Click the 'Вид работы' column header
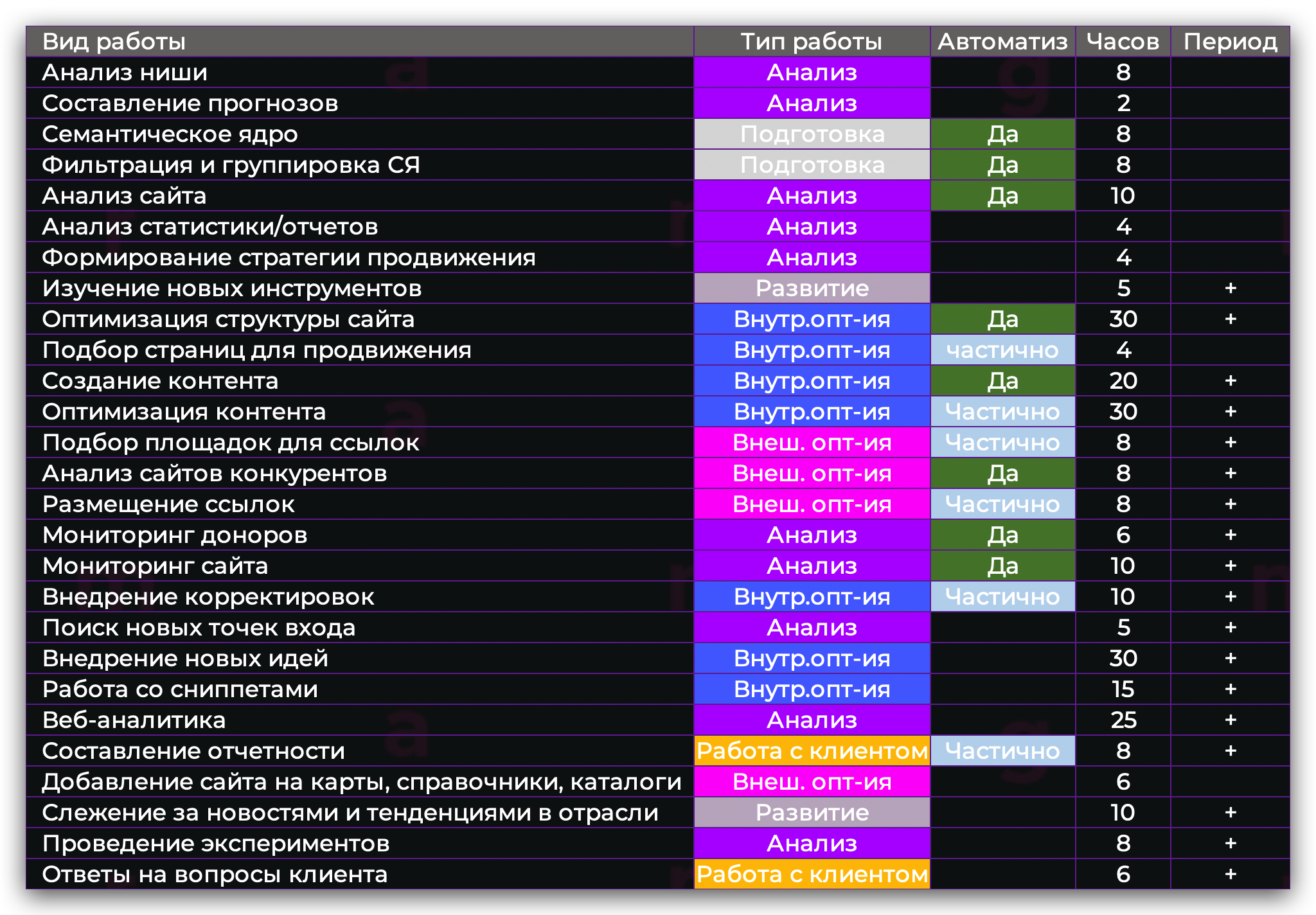1316x915 pixels. click(x=360, y=42)
